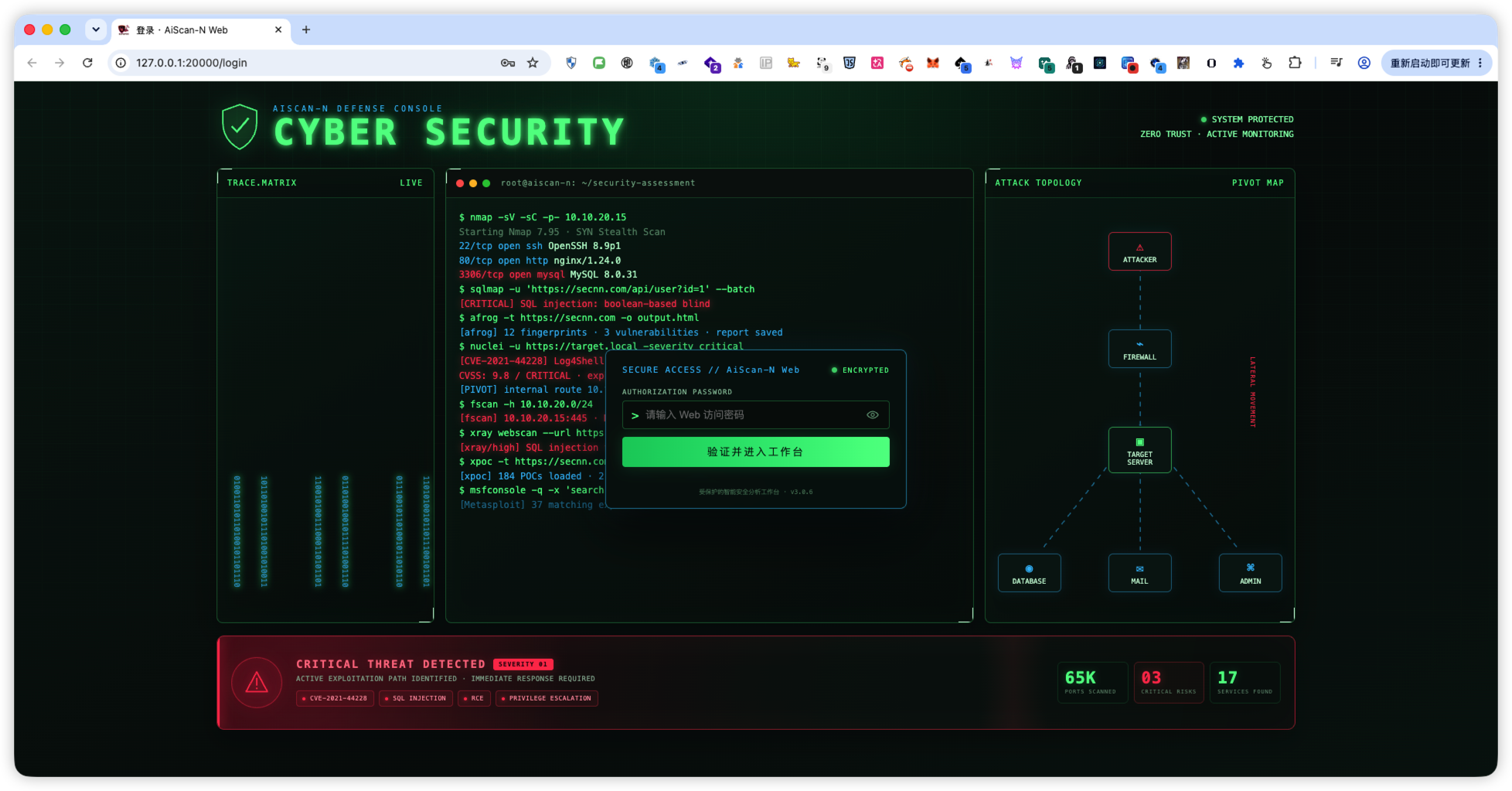This screenshot has height=791, width=1512.
Task: Click the SQL INJECTION threat tag
Action: pyautogui.click(x=416, y=698)
